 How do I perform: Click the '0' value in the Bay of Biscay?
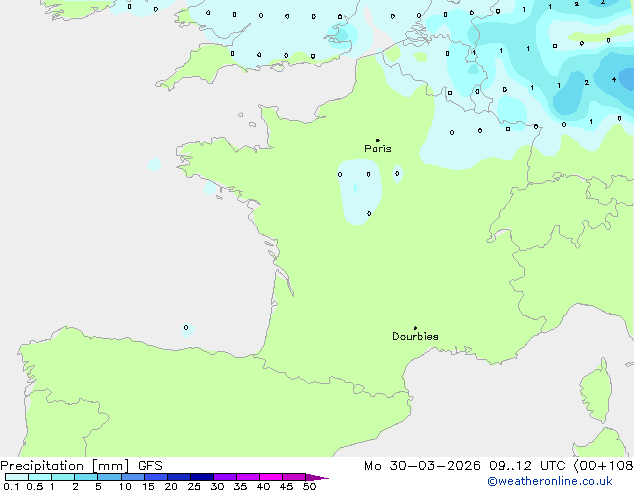click(x=186, y=327)
